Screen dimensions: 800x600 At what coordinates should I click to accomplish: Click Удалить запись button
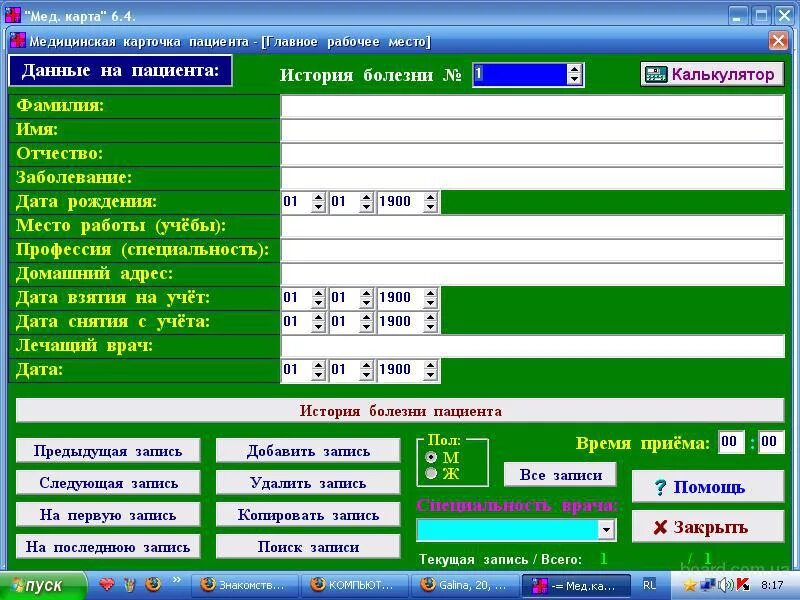coord(308,483)
